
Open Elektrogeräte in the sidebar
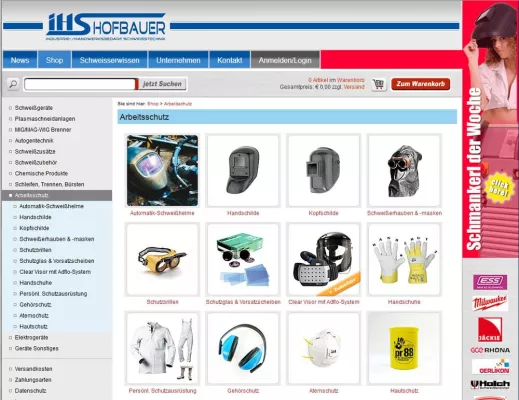coord(31,338)
